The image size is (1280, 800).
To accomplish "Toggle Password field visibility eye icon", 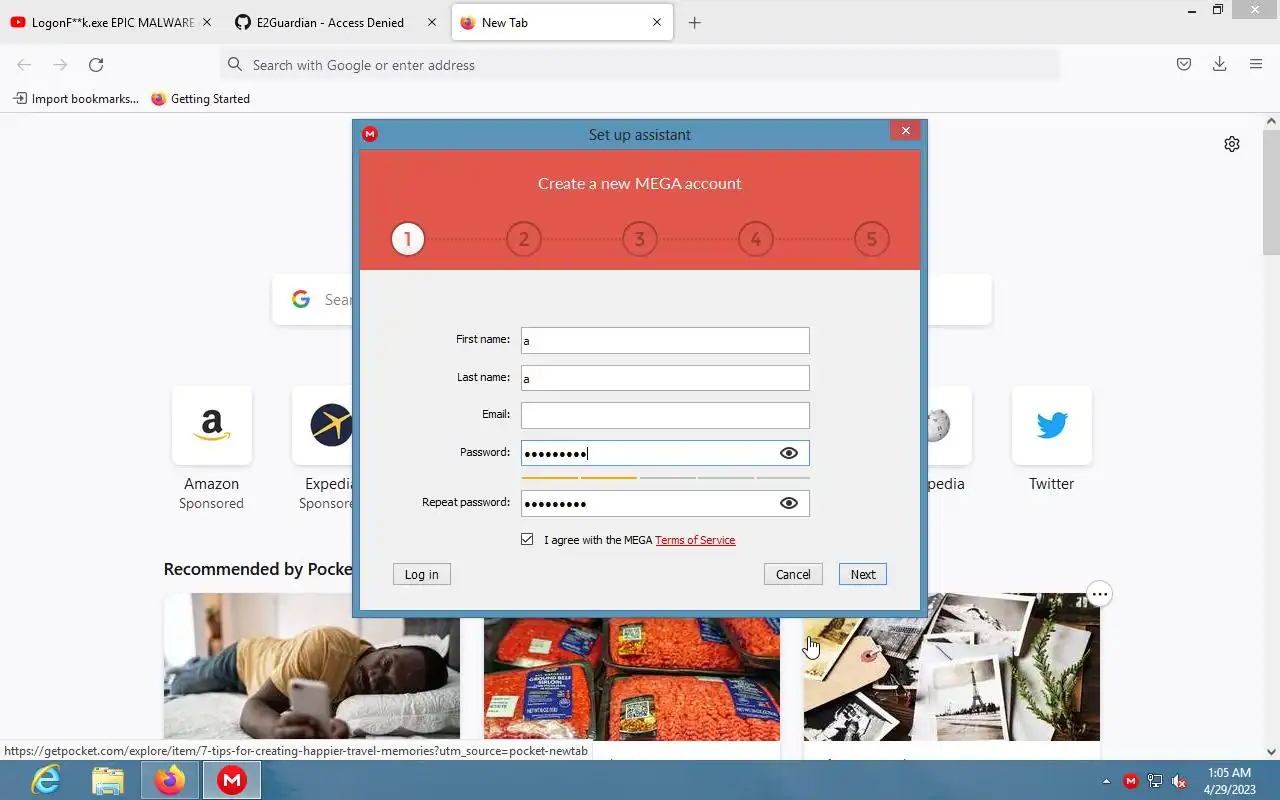I will click(x=789, y=453).
